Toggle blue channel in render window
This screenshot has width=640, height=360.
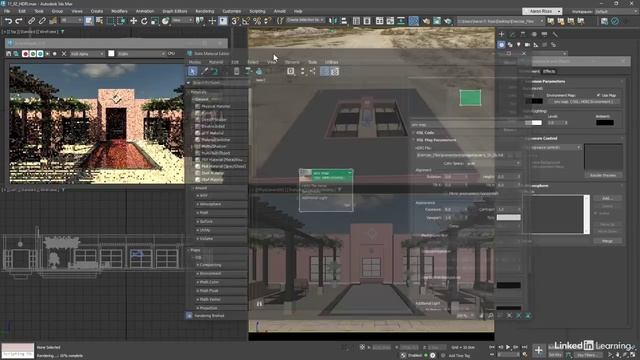pyautogui.click(x=40, y=54)
